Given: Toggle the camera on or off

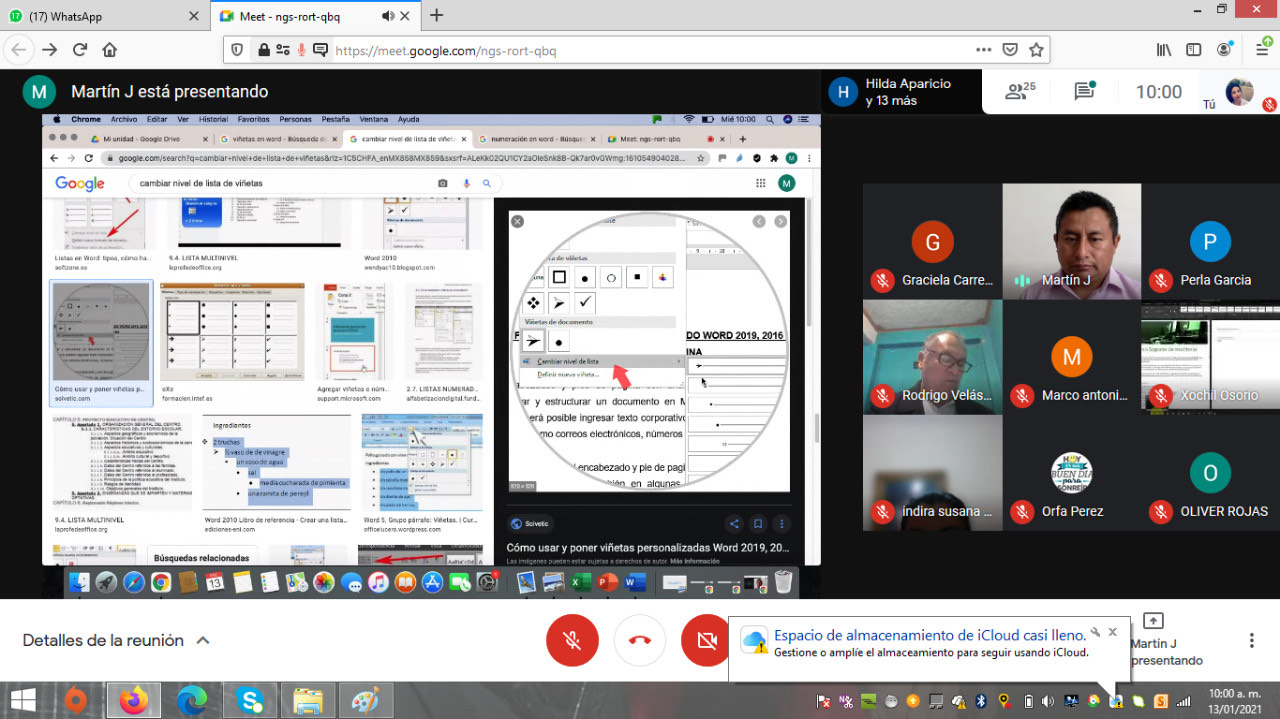Looking at the screenshot, I should tap(705, 640).
